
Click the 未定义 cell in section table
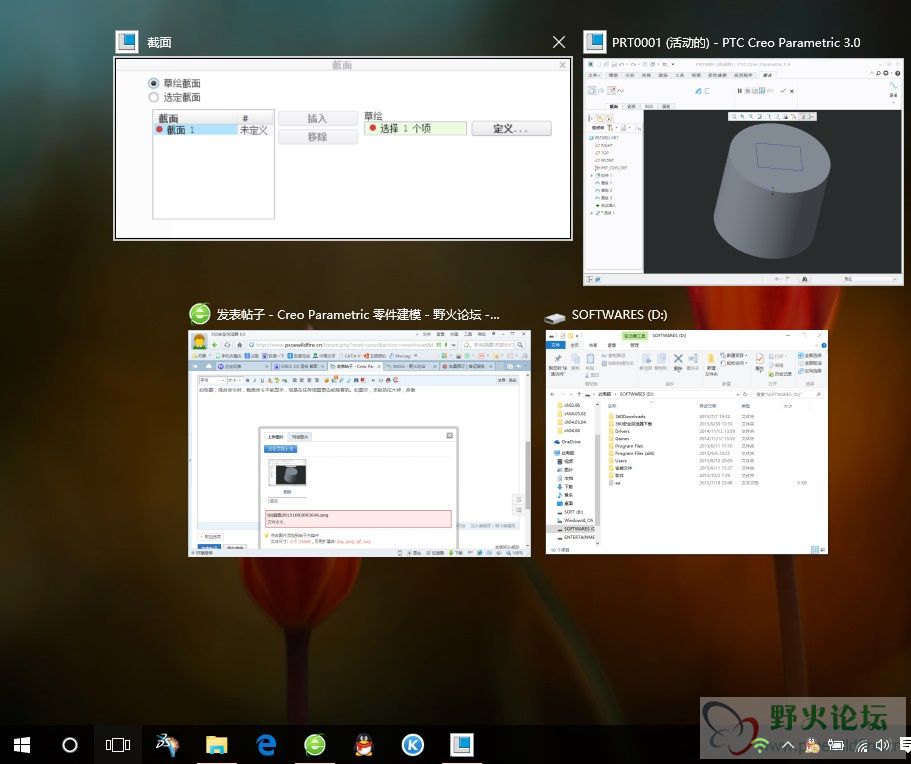254,130
